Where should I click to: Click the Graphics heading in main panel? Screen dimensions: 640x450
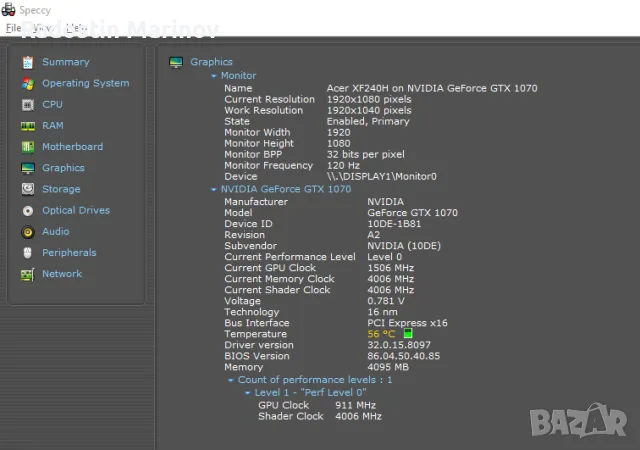pos(211,62)
